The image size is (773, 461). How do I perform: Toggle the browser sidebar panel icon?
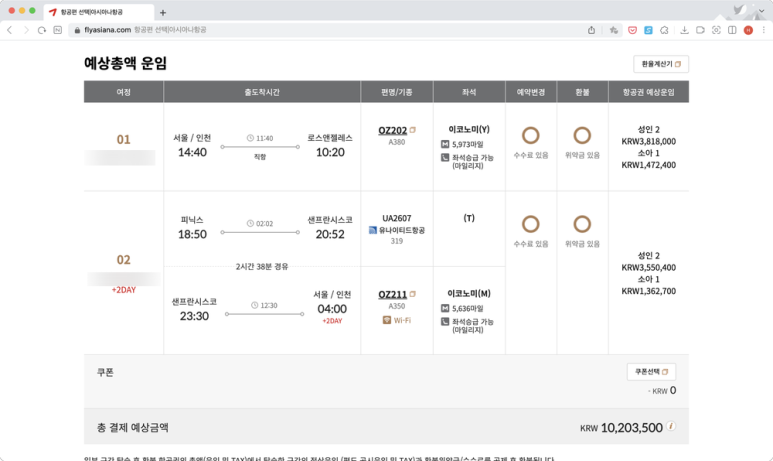pyautogui.click(x=732, y=30)
